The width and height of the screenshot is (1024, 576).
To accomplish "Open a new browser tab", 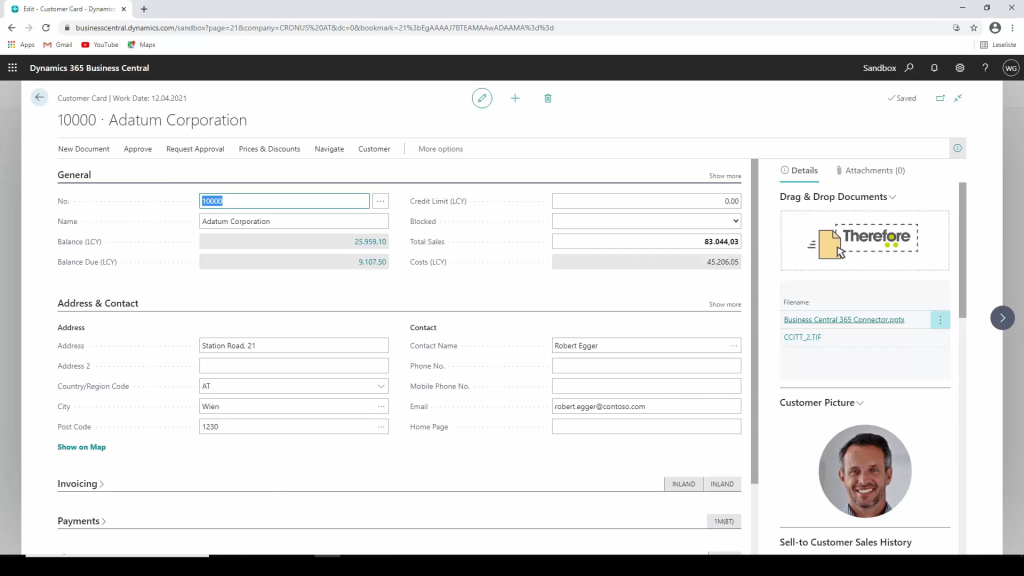I will click(144, 9).
